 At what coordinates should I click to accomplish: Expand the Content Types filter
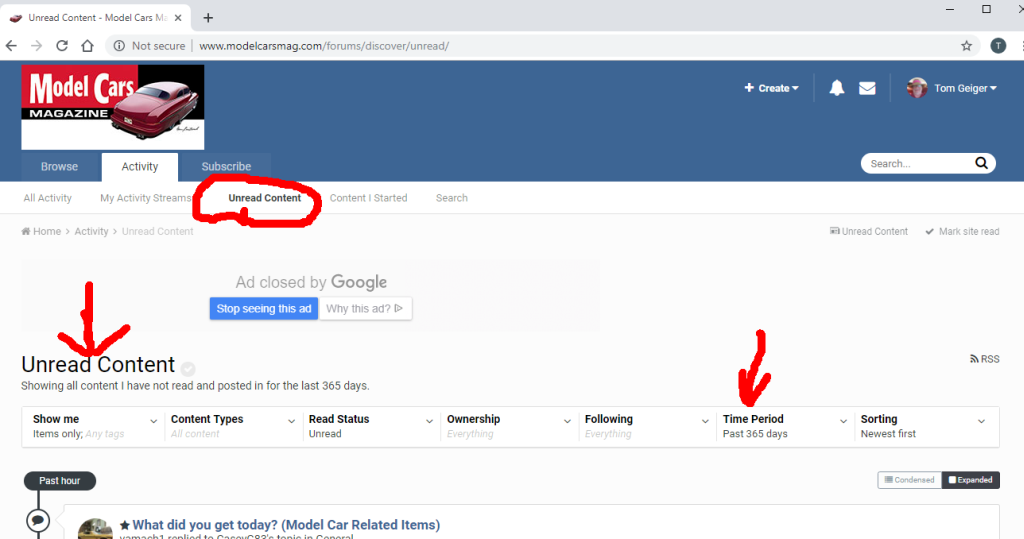tap(233, 426)
